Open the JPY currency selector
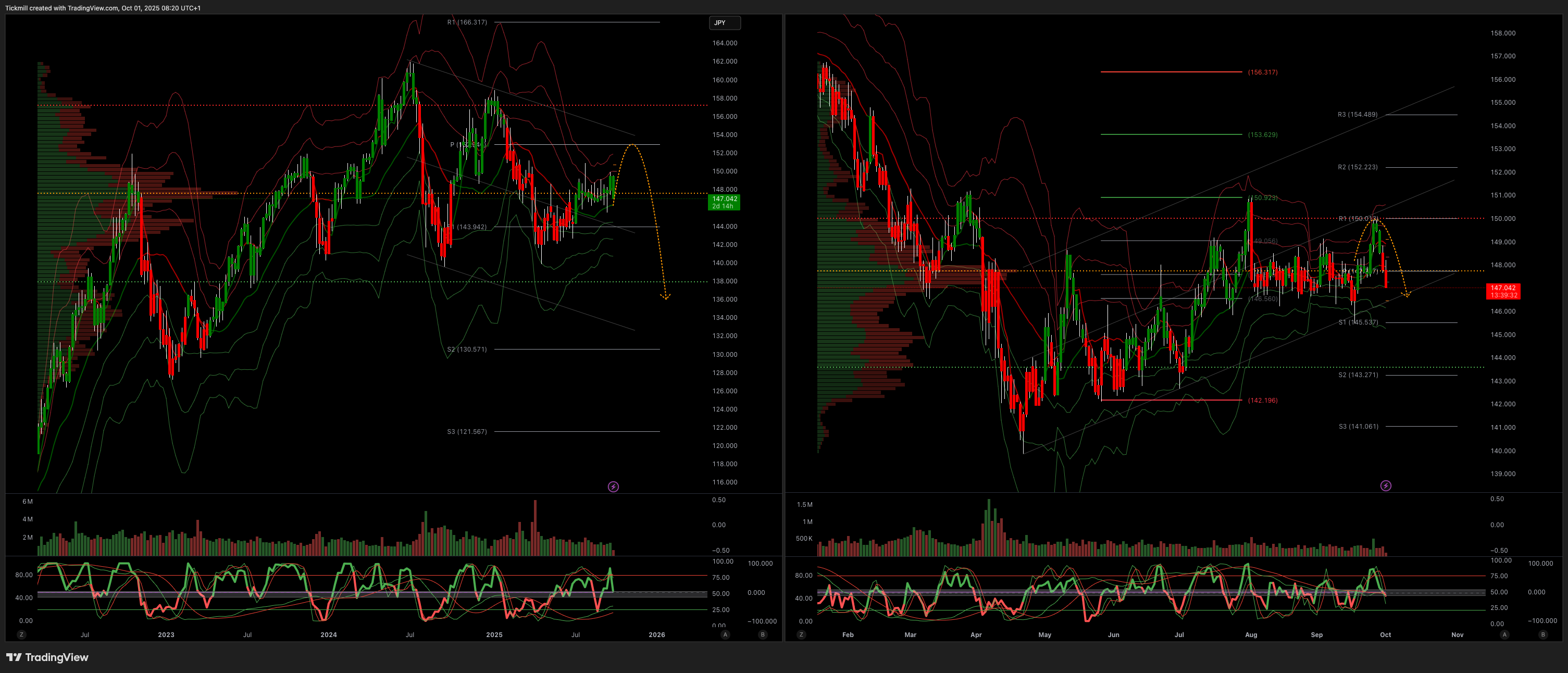This screenshot has width=1568, height=673. point(724,22)
